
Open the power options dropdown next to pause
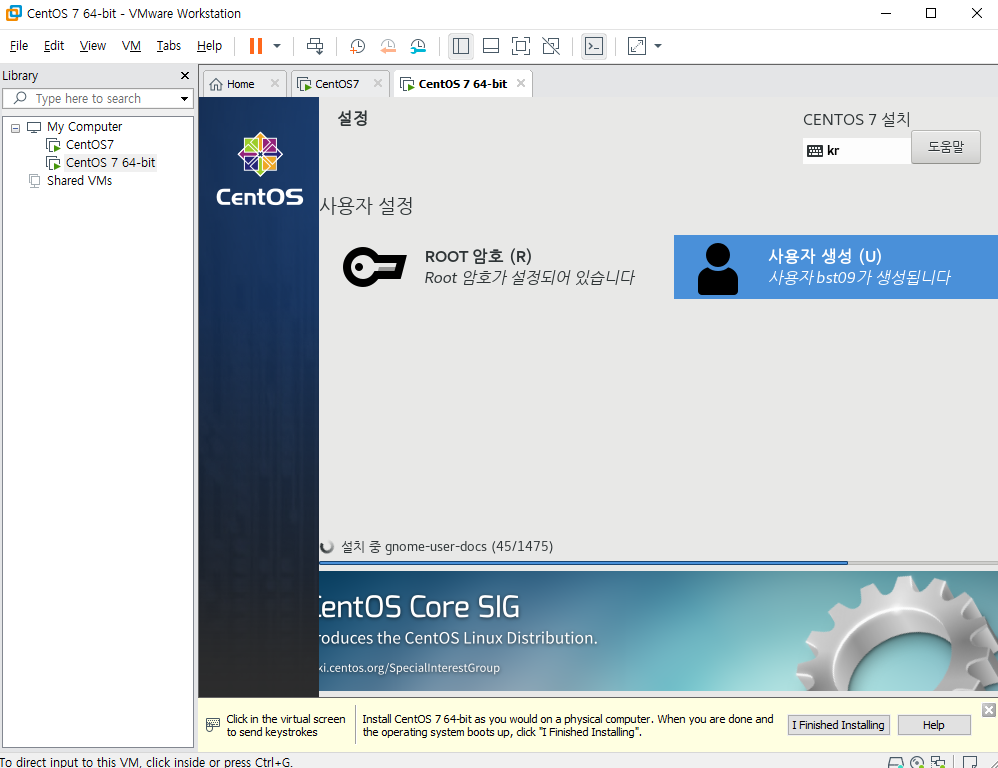click(x=277, y=46)
